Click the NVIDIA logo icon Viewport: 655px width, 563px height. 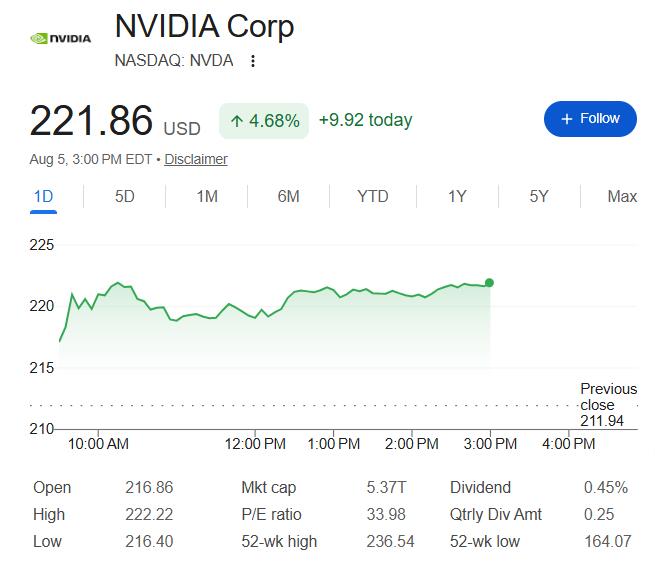pos(61,38)
